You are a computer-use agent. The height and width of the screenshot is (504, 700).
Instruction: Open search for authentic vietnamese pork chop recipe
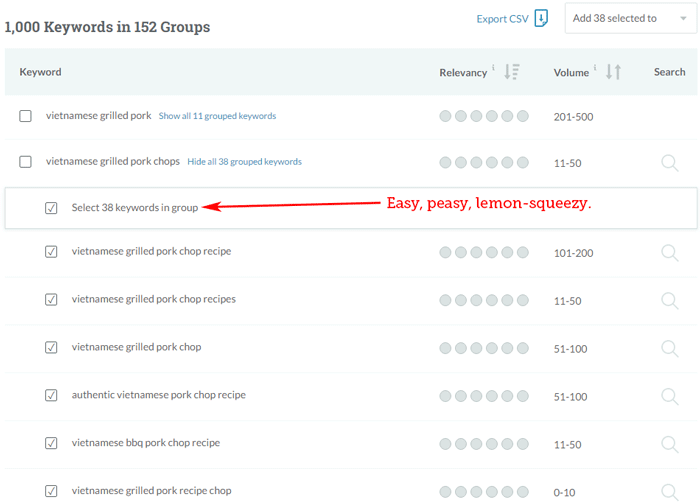tap(669, 396)
